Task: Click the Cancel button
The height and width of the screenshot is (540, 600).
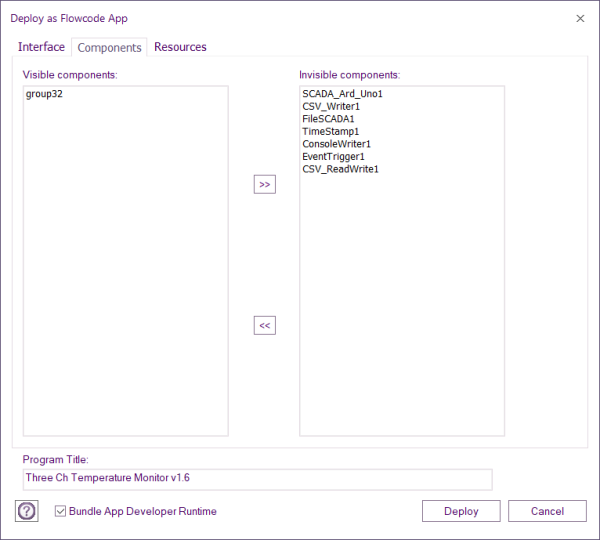Action: [x=547, y=511]
